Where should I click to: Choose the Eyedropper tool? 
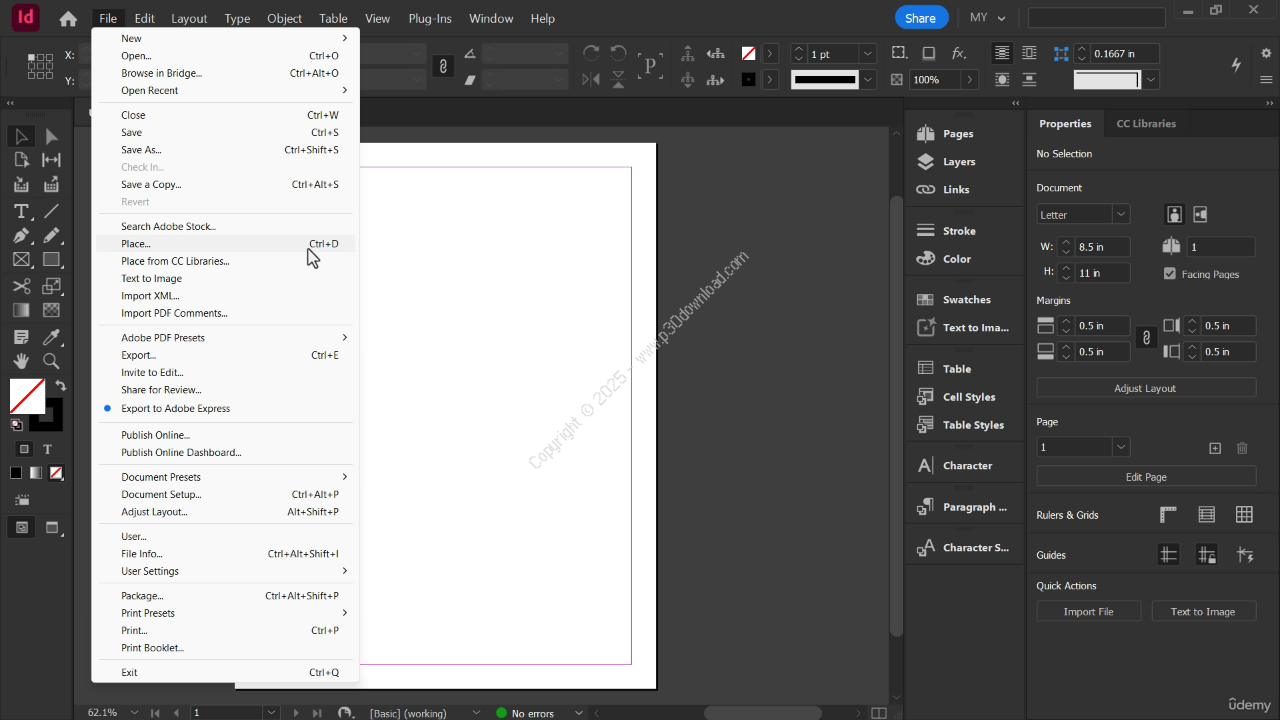(x=51, y=336)
